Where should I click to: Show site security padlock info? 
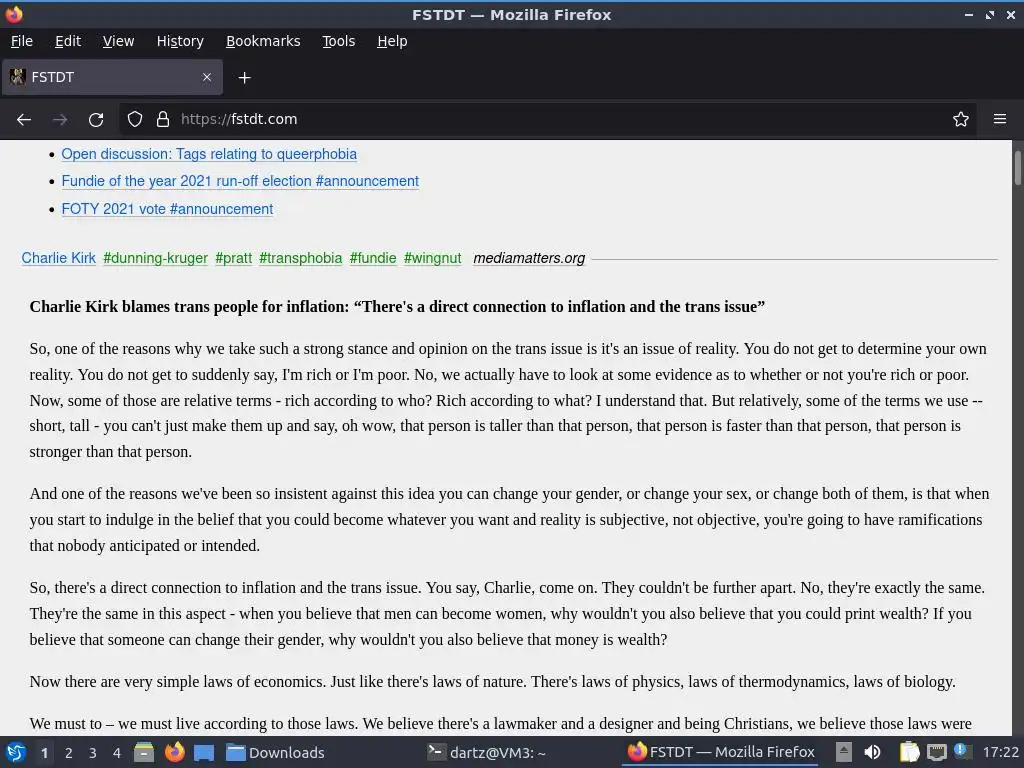click(163, 120)
